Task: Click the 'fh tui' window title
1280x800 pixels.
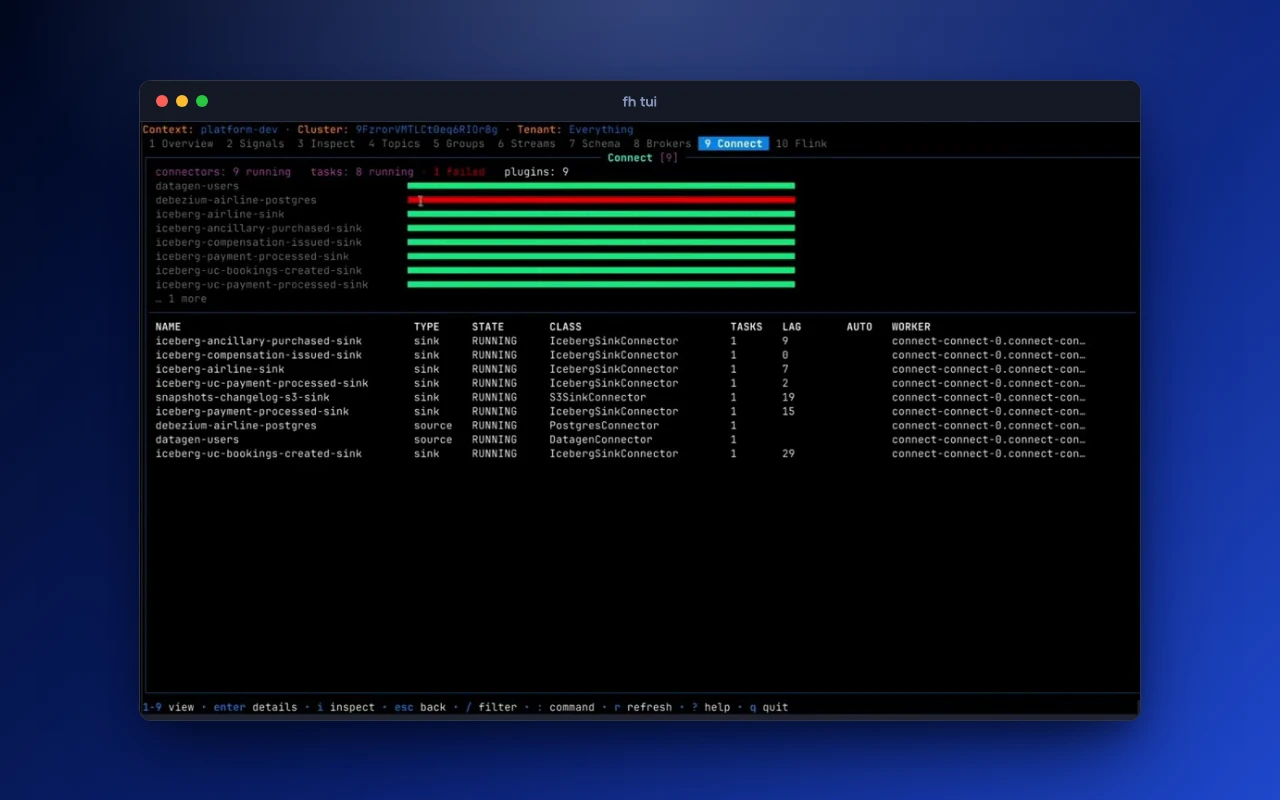Action: click(x=640, y=101)
